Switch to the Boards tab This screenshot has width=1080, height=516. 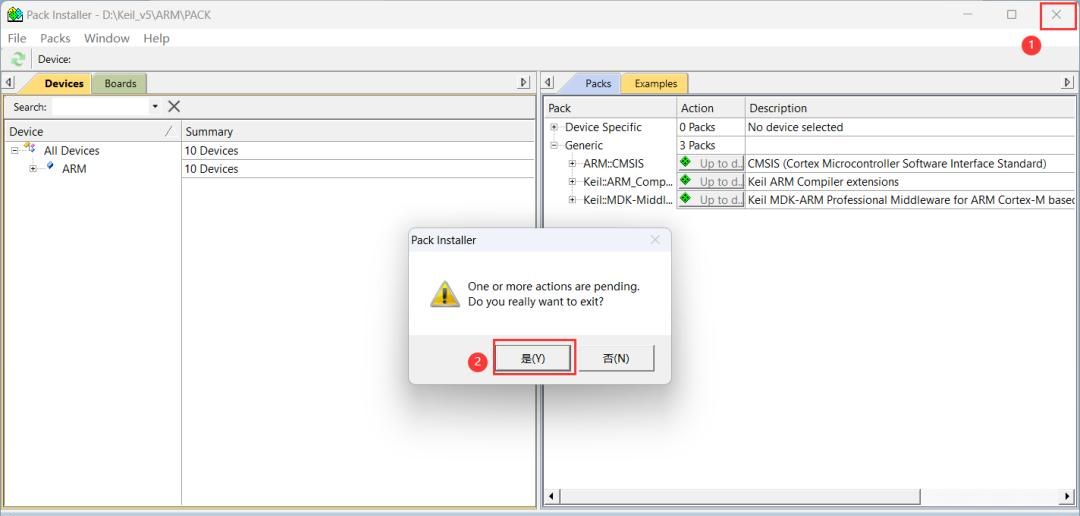120,83
